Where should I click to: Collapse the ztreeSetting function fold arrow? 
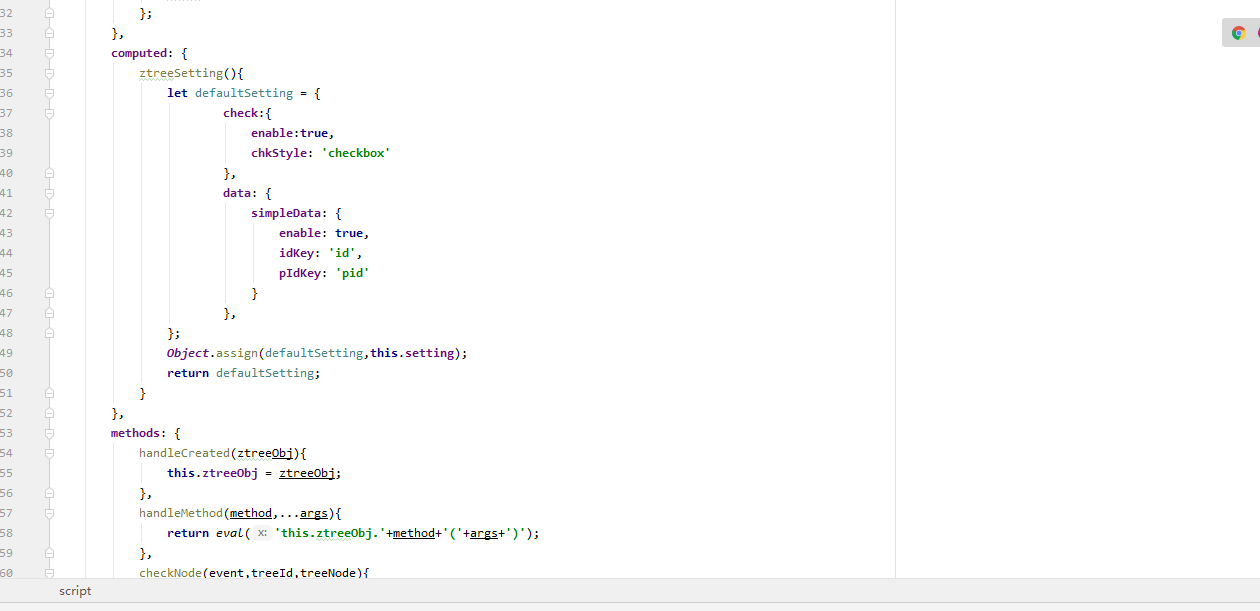(x=48, y=72)
